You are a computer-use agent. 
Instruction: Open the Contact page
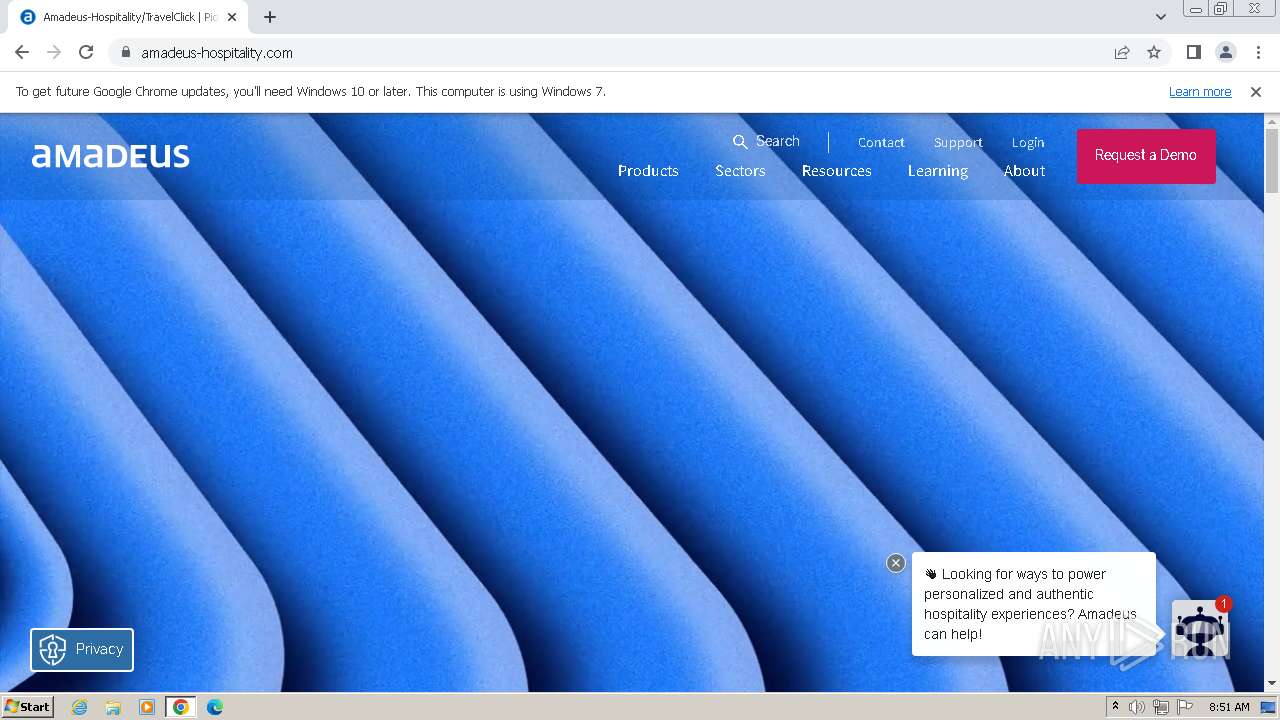pyautogui.click(x=881, y=142)
